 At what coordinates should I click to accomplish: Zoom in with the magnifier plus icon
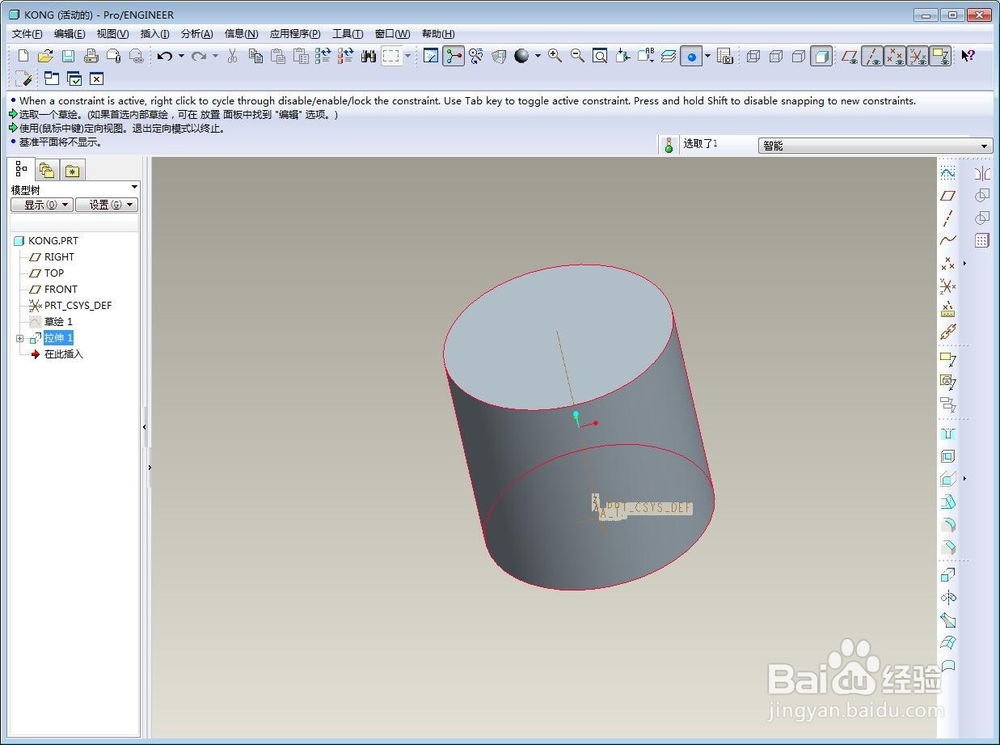pyautogui.click(x=555, y=56)
